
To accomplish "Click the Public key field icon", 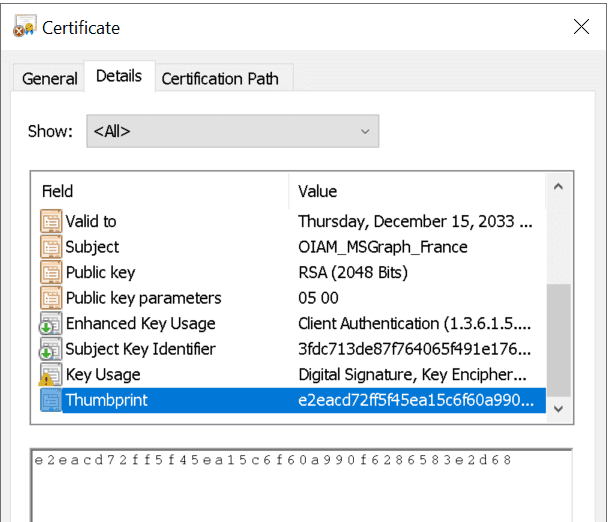I will [50, 273].
